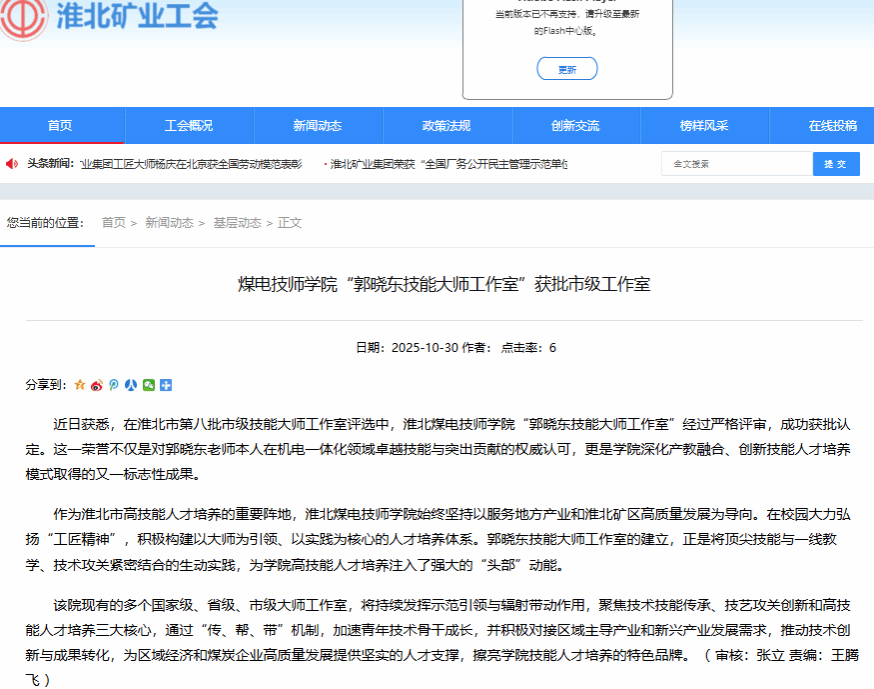Go to 新闻动态 in the navigation bar
This screenshot has height=689, width=874.
click(x=317, y=126)
